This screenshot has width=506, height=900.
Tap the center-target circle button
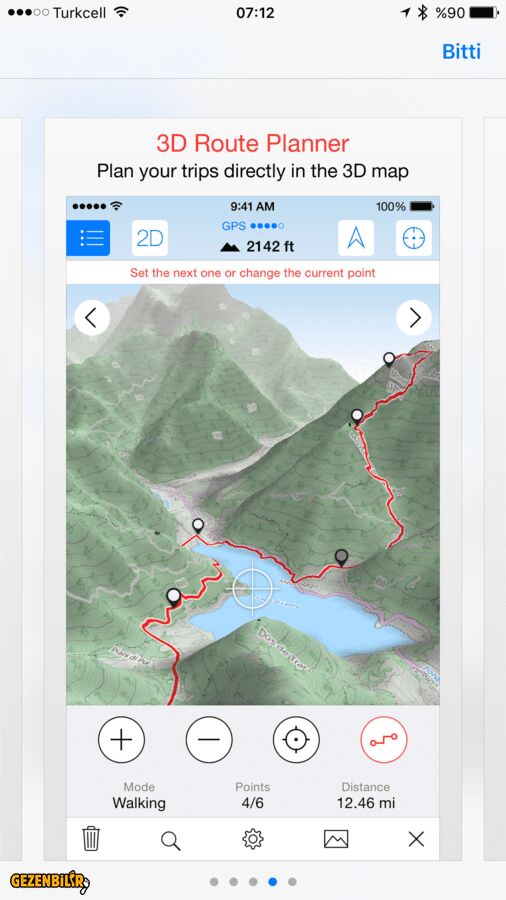pyautogui.click(x=296, y=740)
